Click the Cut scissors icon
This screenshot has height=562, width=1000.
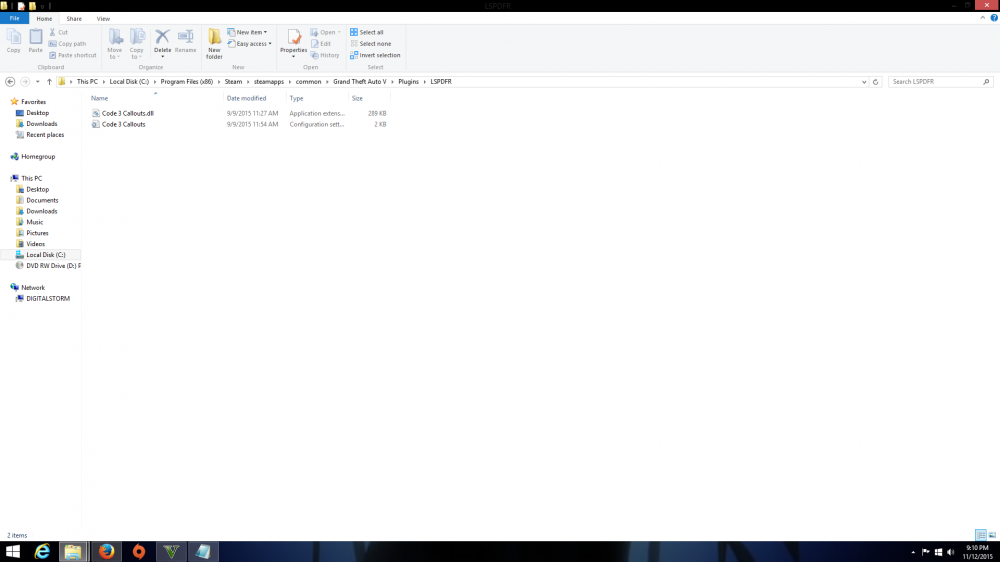click(x=52, y=32)
